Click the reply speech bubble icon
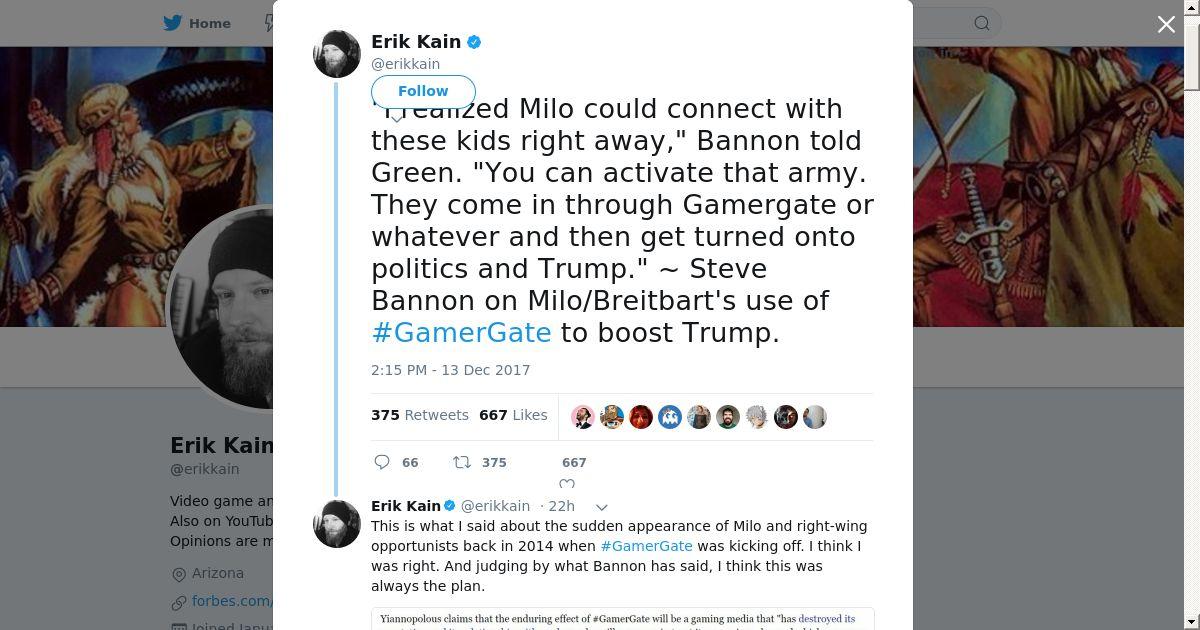1200x630 pixels. coord(382,462)
